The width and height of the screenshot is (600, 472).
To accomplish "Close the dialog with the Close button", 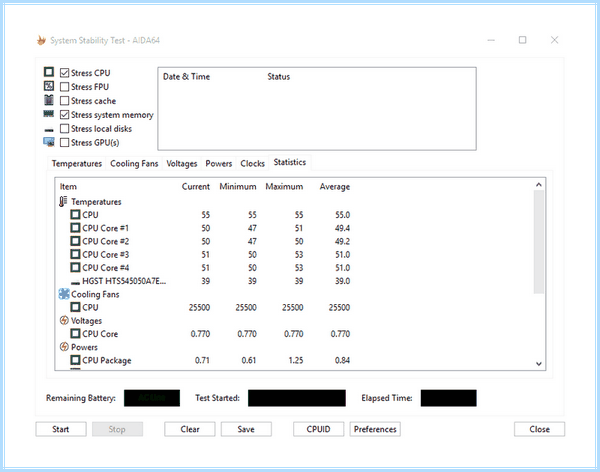I will click(539, 429).
